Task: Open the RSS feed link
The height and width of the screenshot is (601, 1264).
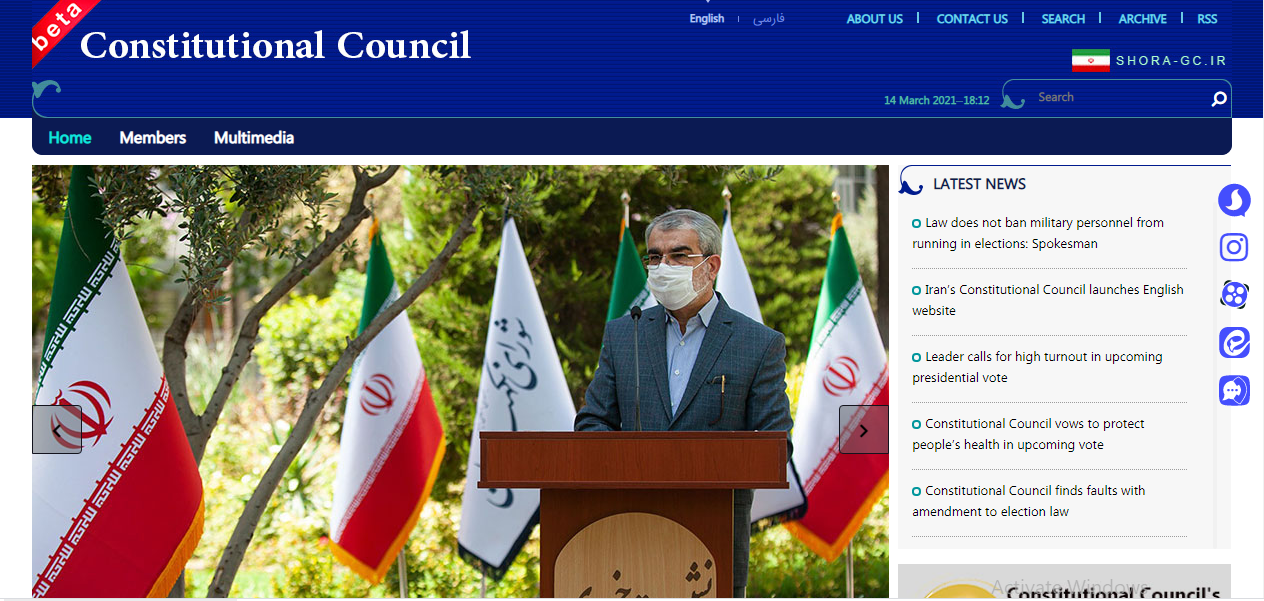Action: (x=1207, y=19)
